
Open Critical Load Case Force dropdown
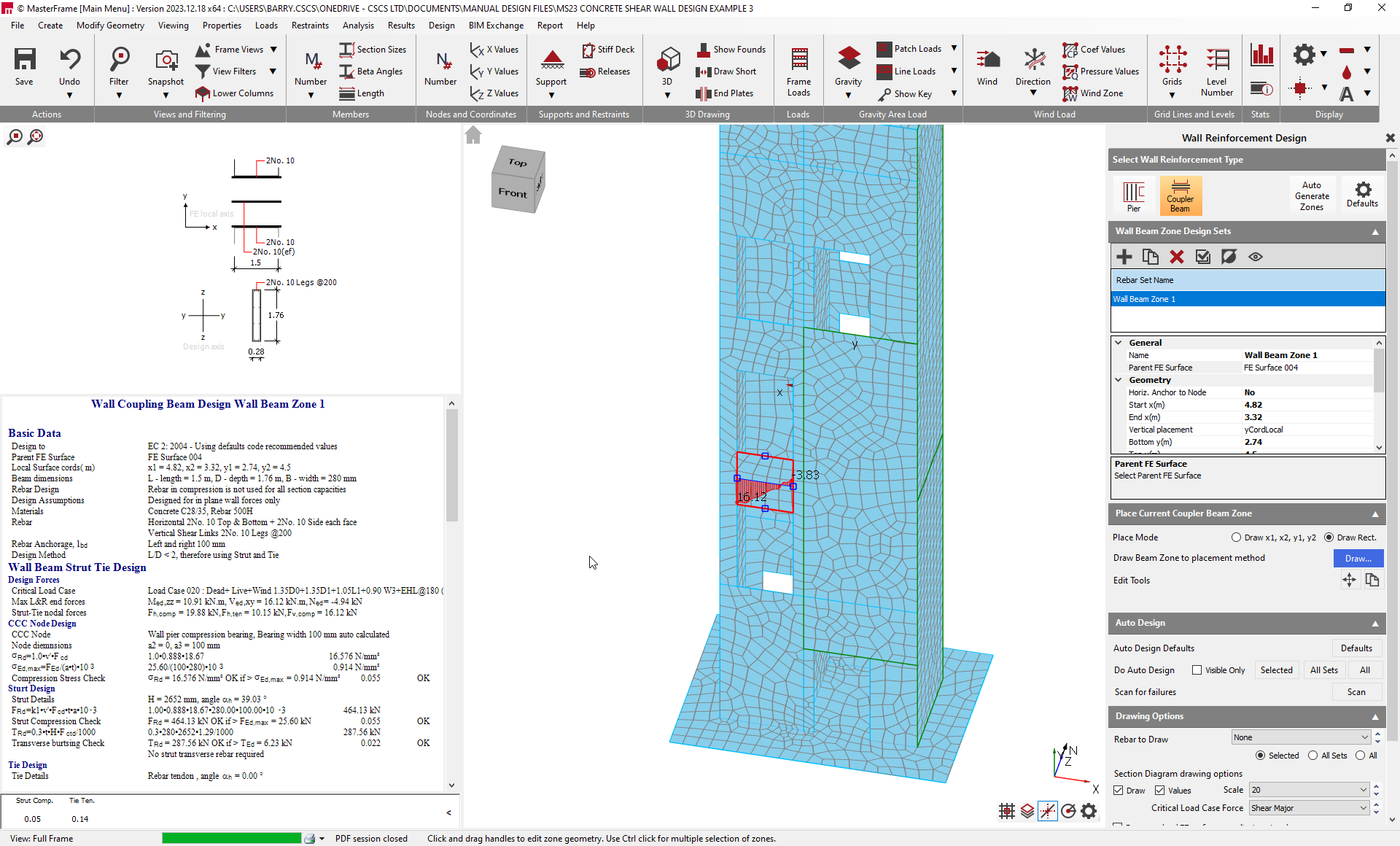[1309, 808]
